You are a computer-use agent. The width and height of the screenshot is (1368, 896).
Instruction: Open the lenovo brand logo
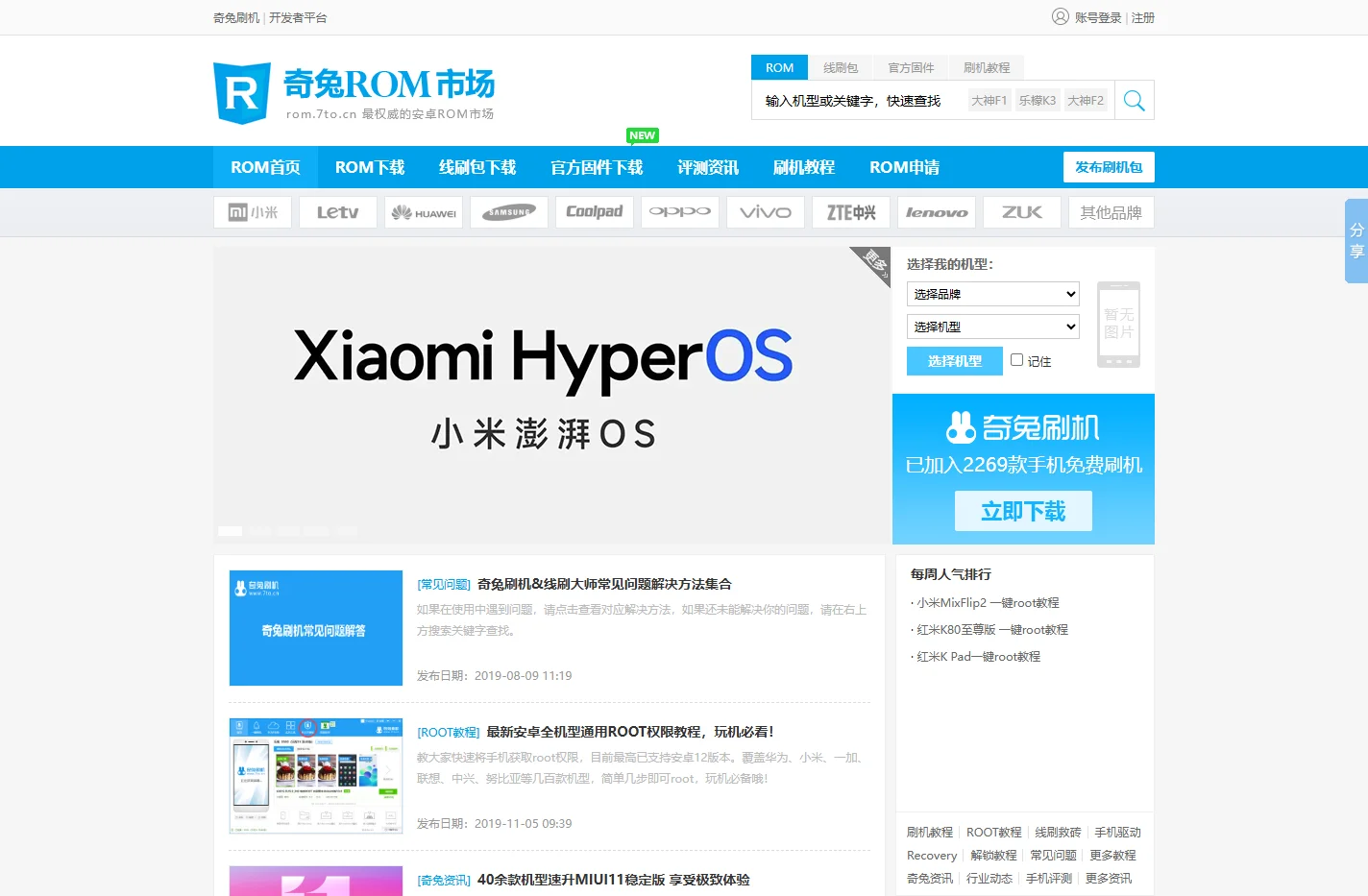(937, 212)
